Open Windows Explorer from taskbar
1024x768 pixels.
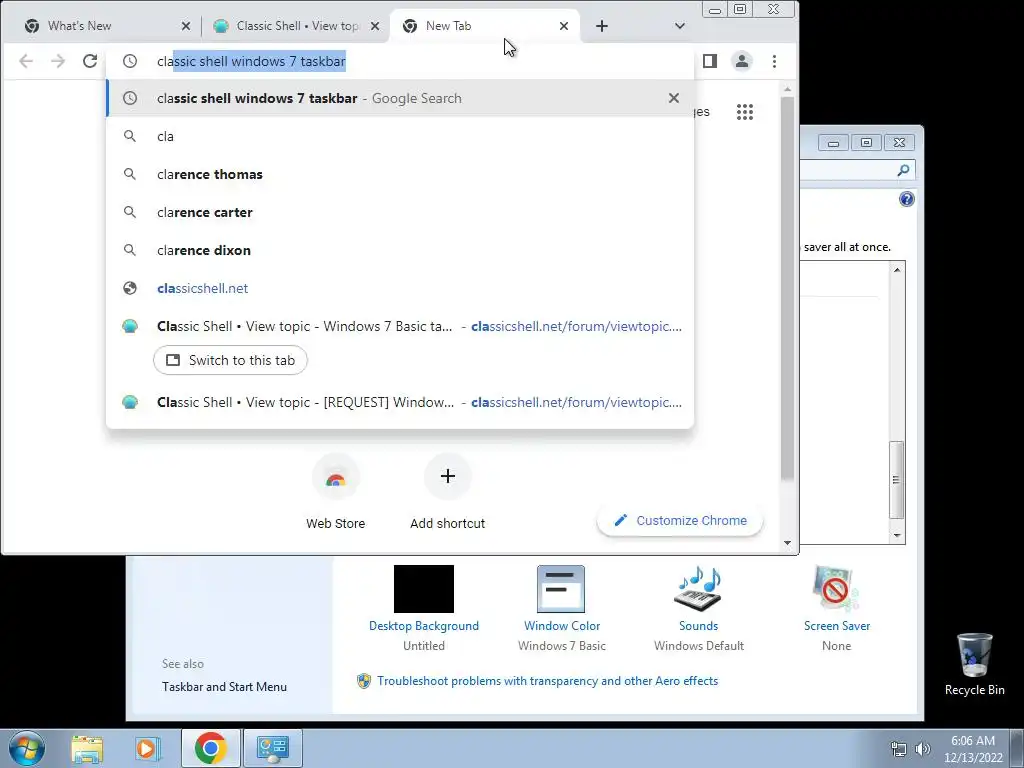[88, 748]
